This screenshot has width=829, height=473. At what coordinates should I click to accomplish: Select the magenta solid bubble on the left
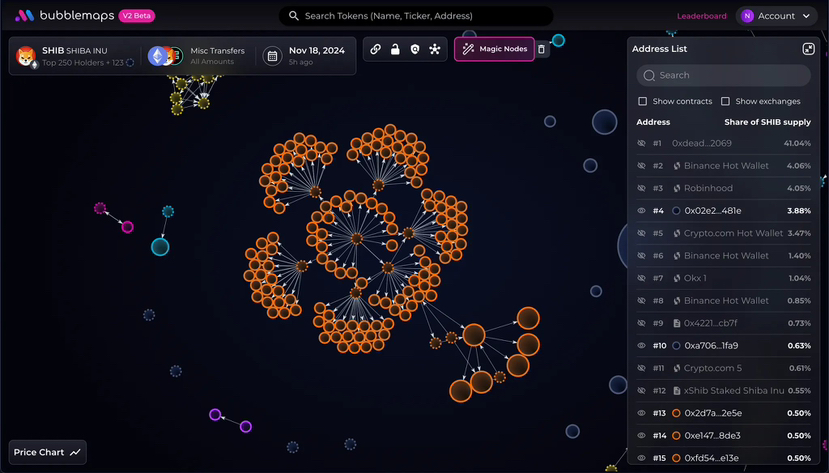pos(127,227)
